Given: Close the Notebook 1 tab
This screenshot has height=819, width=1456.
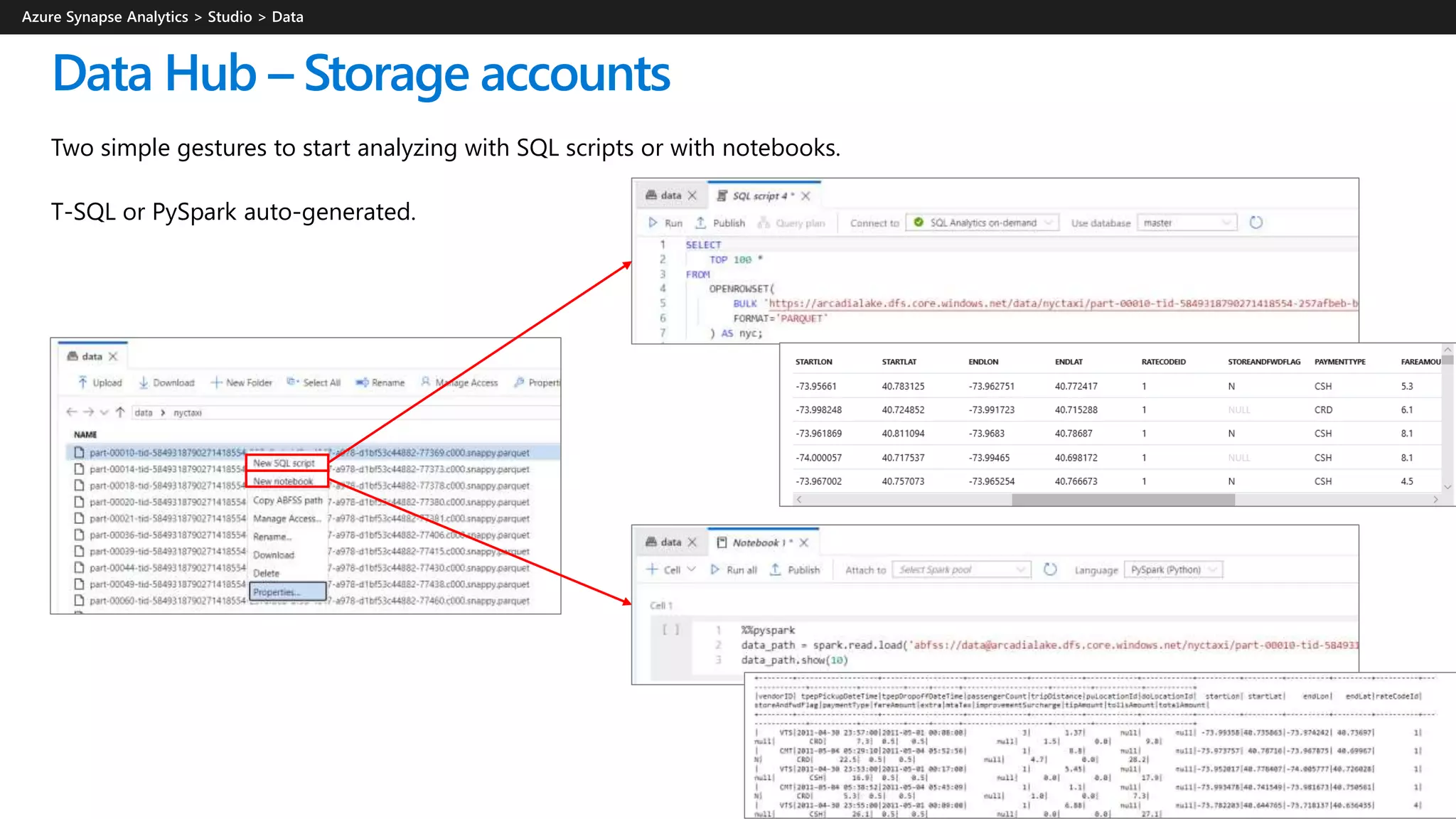Looking at the screenshot, I should 804,542.
